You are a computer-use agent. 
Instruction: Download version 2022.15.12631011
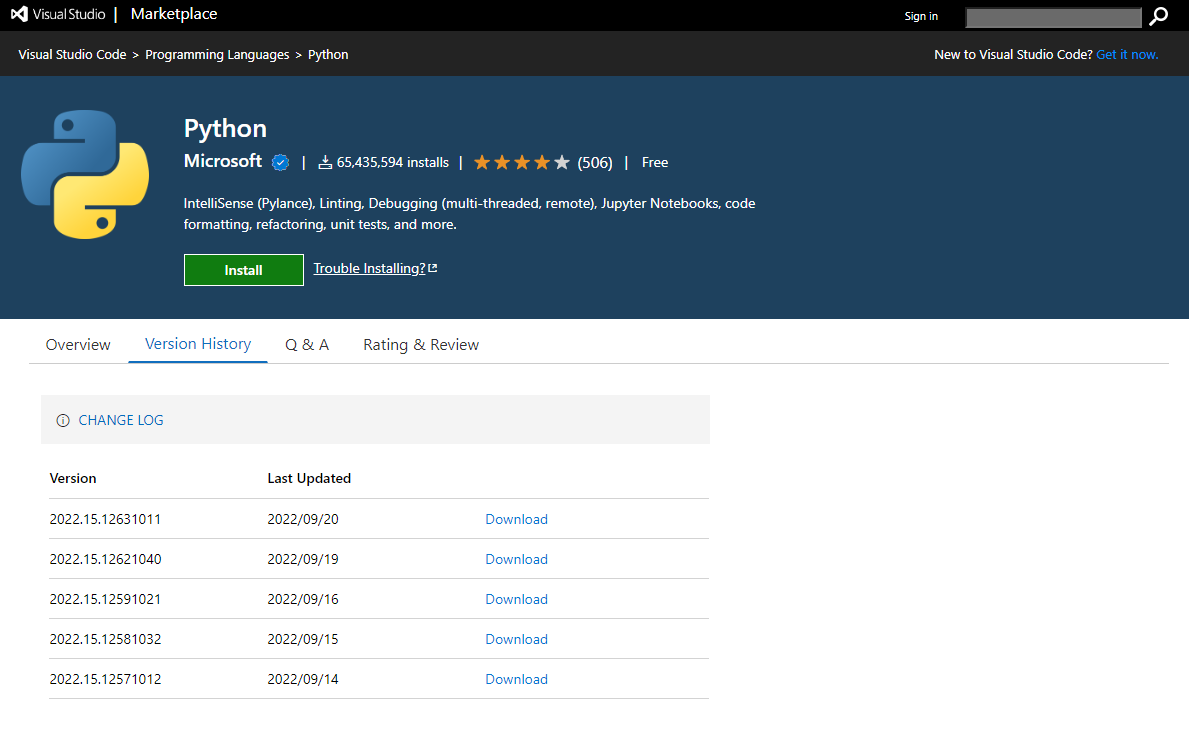pos(516,519)
